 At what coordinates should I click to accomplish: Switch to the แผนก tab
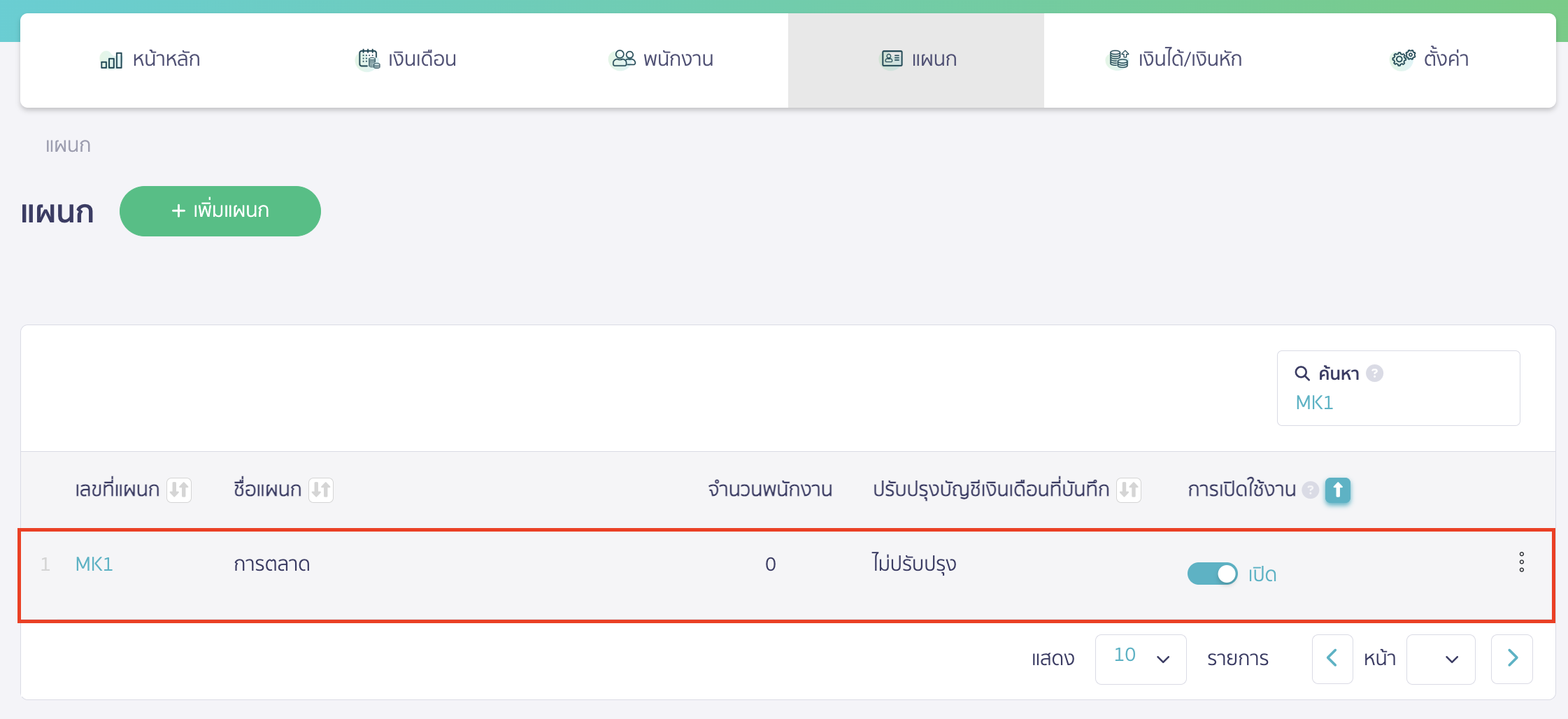(x=917, y=59)
